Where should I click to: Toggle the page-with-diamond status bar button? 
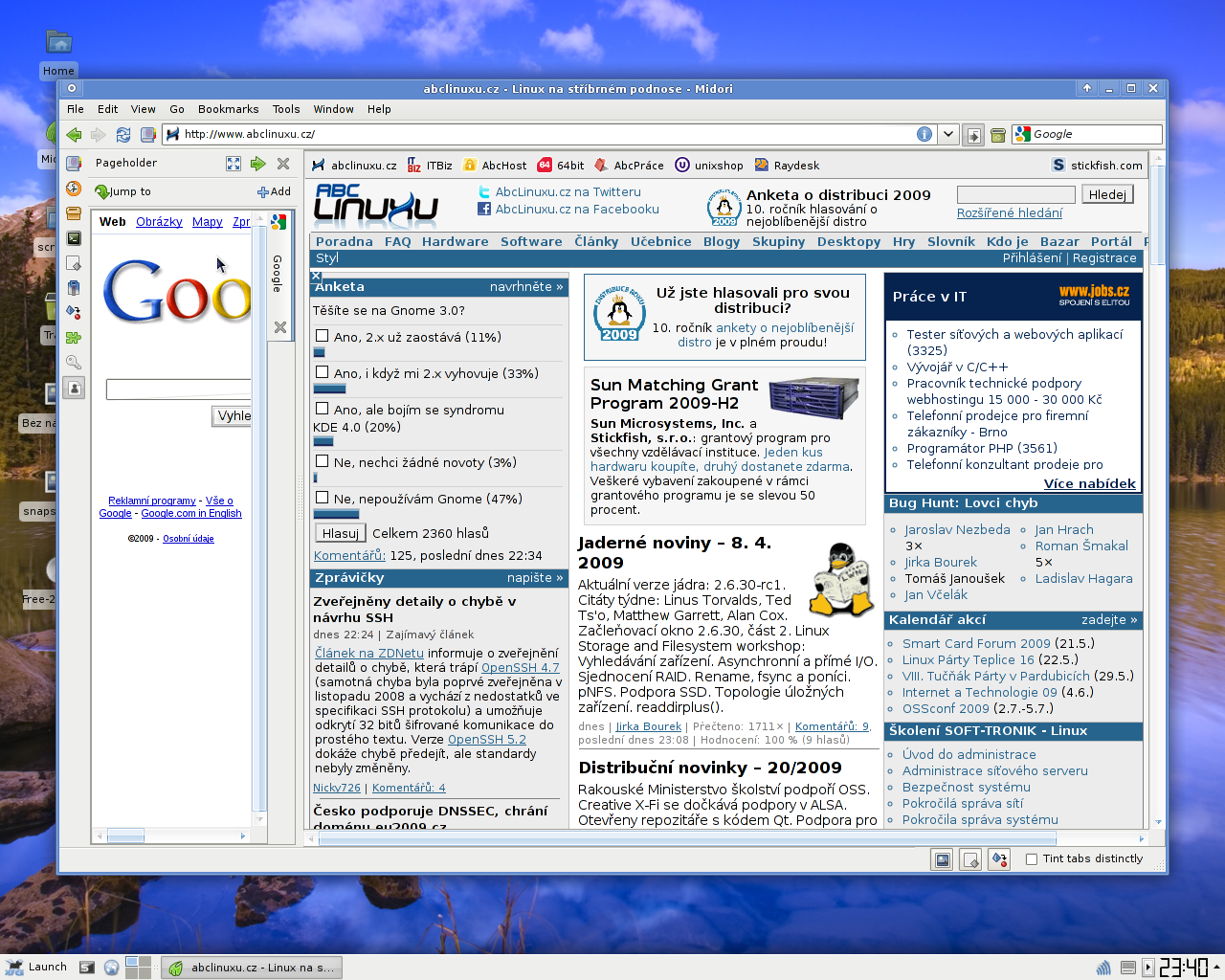(970, 859)
